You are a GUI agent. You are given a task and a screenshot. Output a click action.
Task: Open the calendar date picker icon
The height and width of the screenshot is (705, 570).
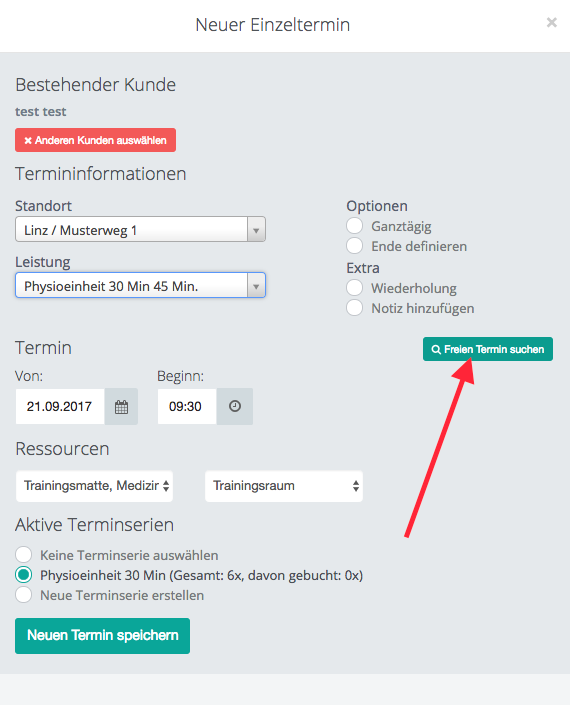click(121, 406)
